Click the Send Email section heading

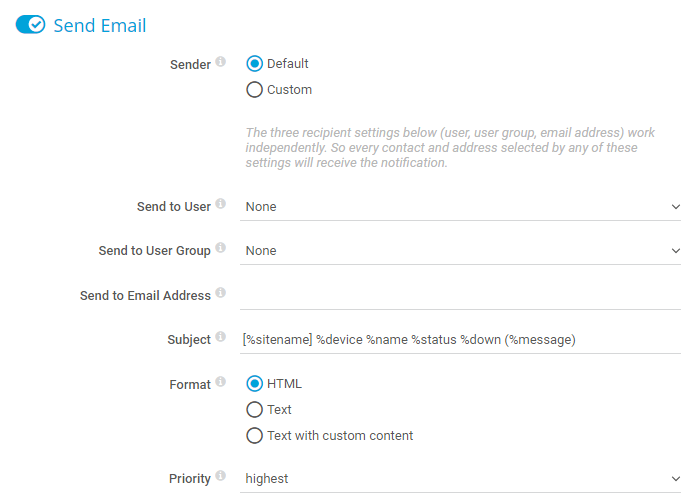click(99, 25)
